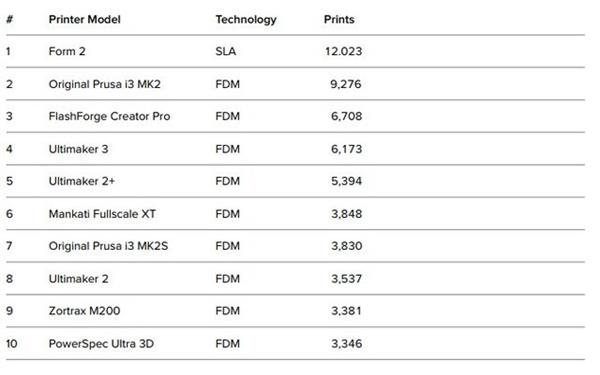600x375 pixels.
Task: Click FlashForge Creator Pro model name
Action: (x=109, y=116)
